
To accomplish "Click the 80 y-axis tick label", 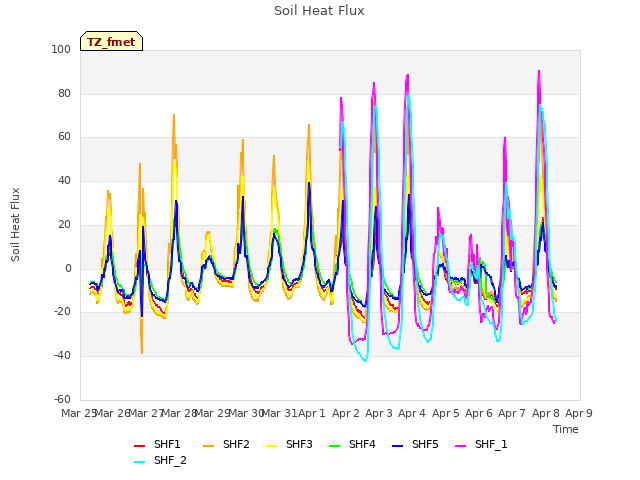I will 64,93.
